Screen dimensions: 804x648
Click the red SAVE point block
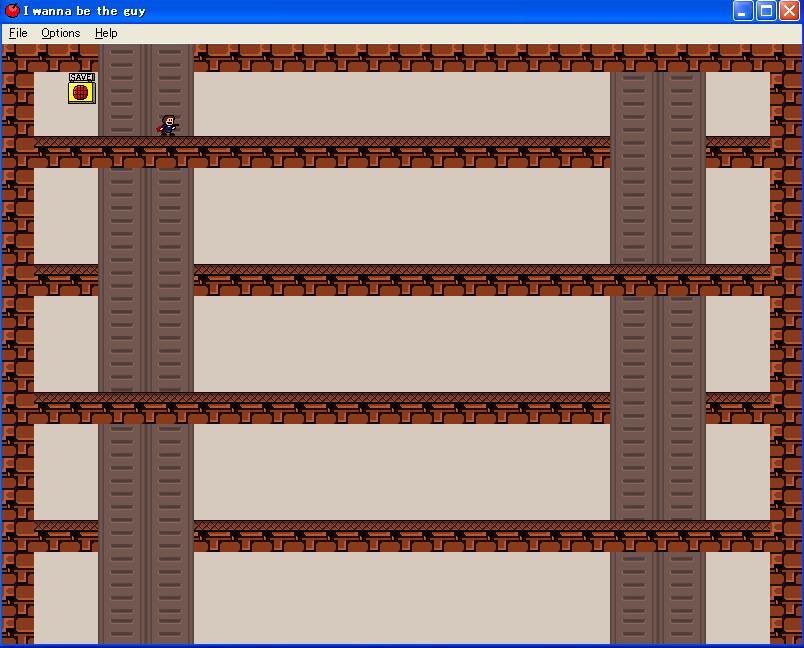click(x=82, y=88)
